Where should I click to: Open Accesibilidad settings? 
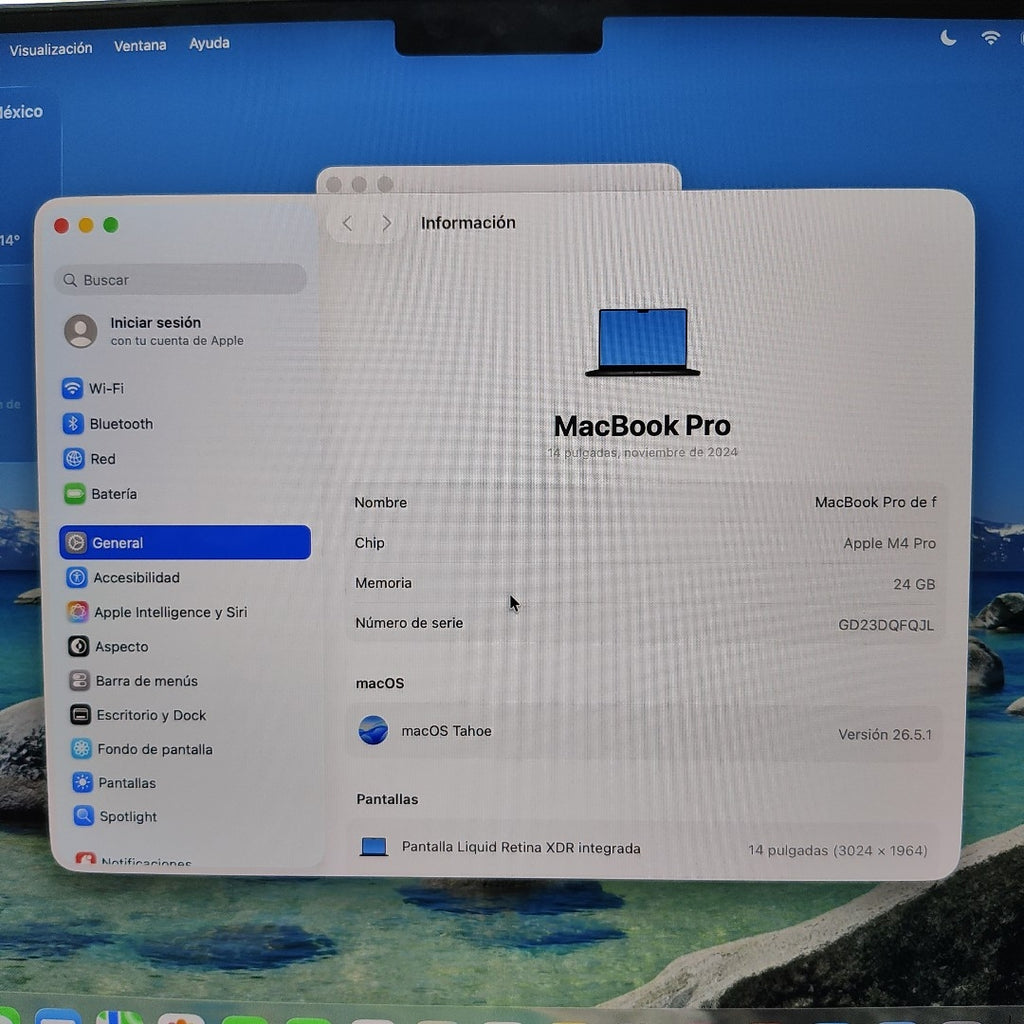123,577
